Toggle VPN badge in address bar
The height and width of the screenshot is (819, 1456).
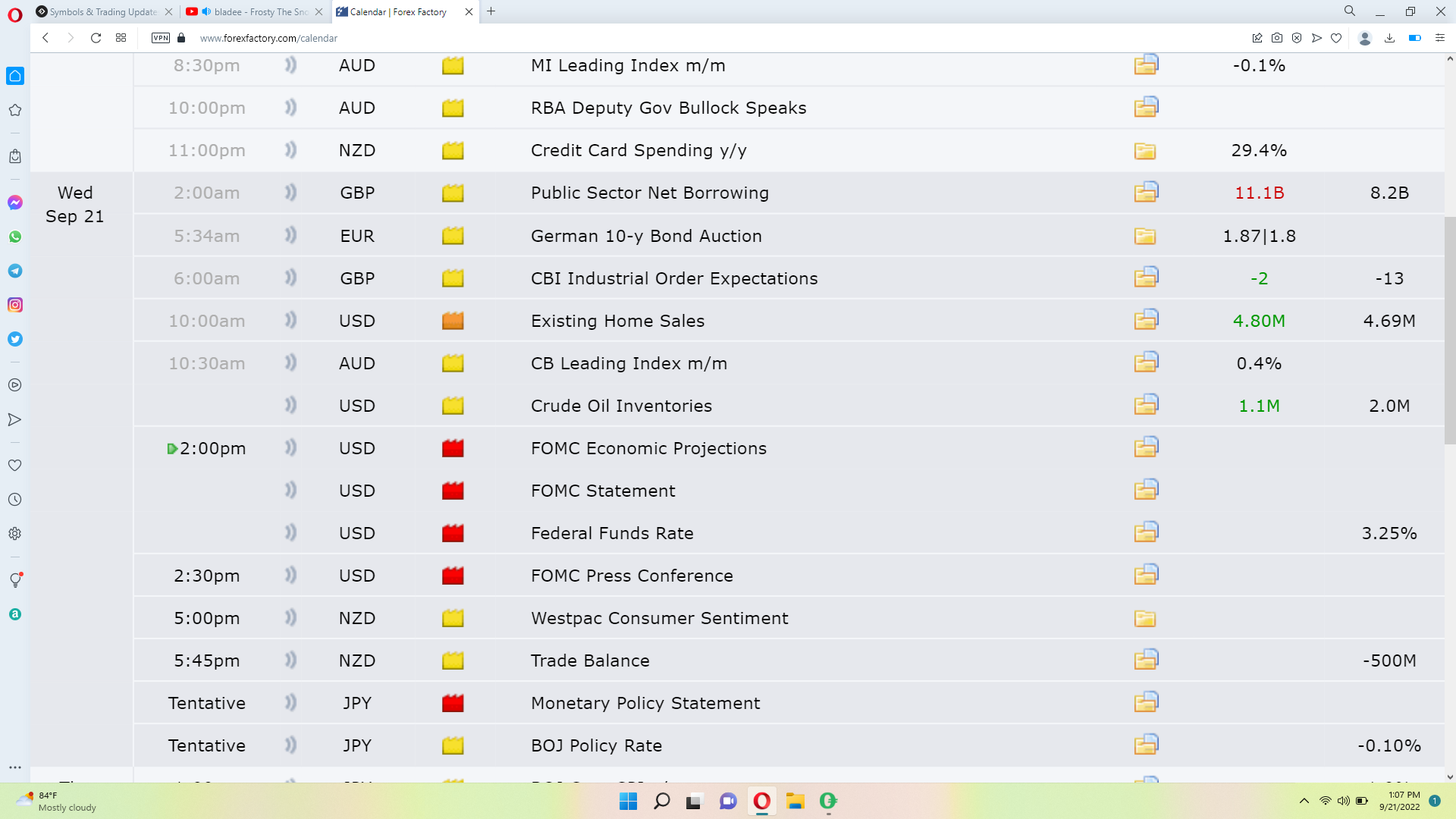[x=161, y=38]
